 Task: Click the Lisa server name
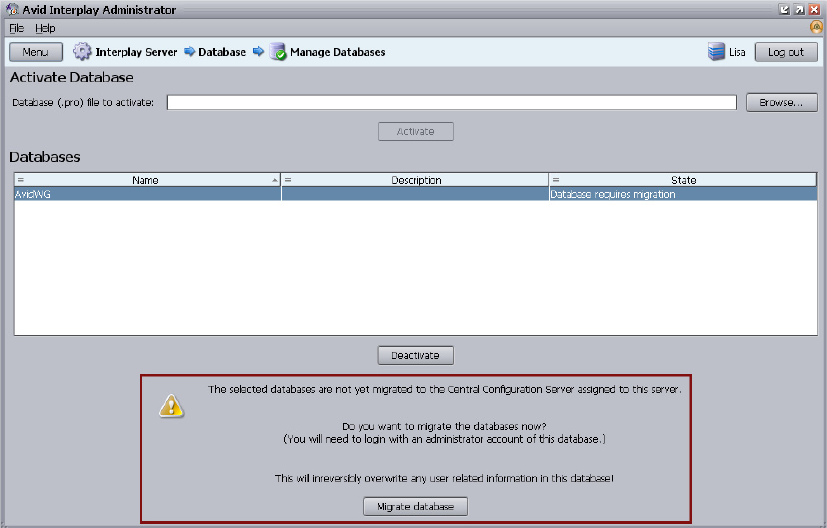point(737,52)
